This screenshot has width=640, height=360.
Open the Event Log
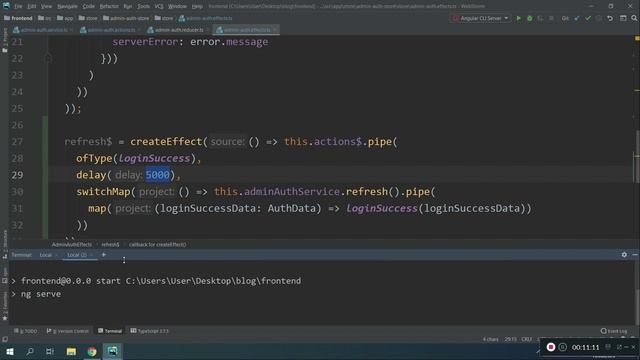coord(614,331)
